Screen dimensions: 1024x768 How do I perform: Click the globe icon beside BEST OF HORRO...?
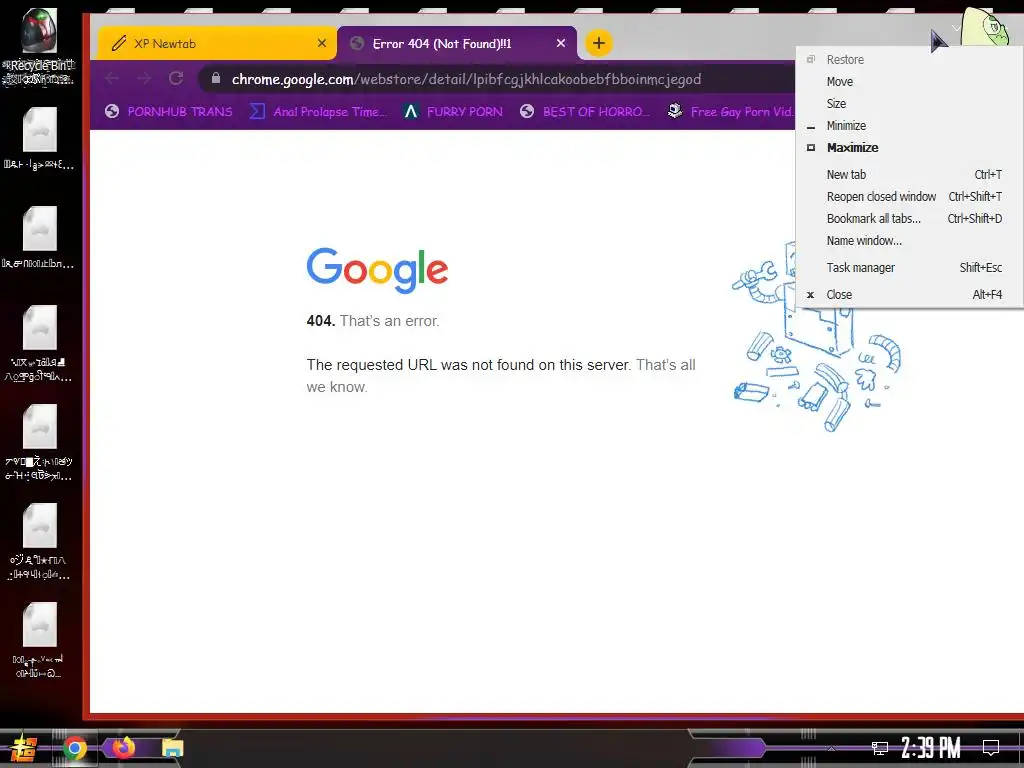pyautogui.click(x=527, y=112)
